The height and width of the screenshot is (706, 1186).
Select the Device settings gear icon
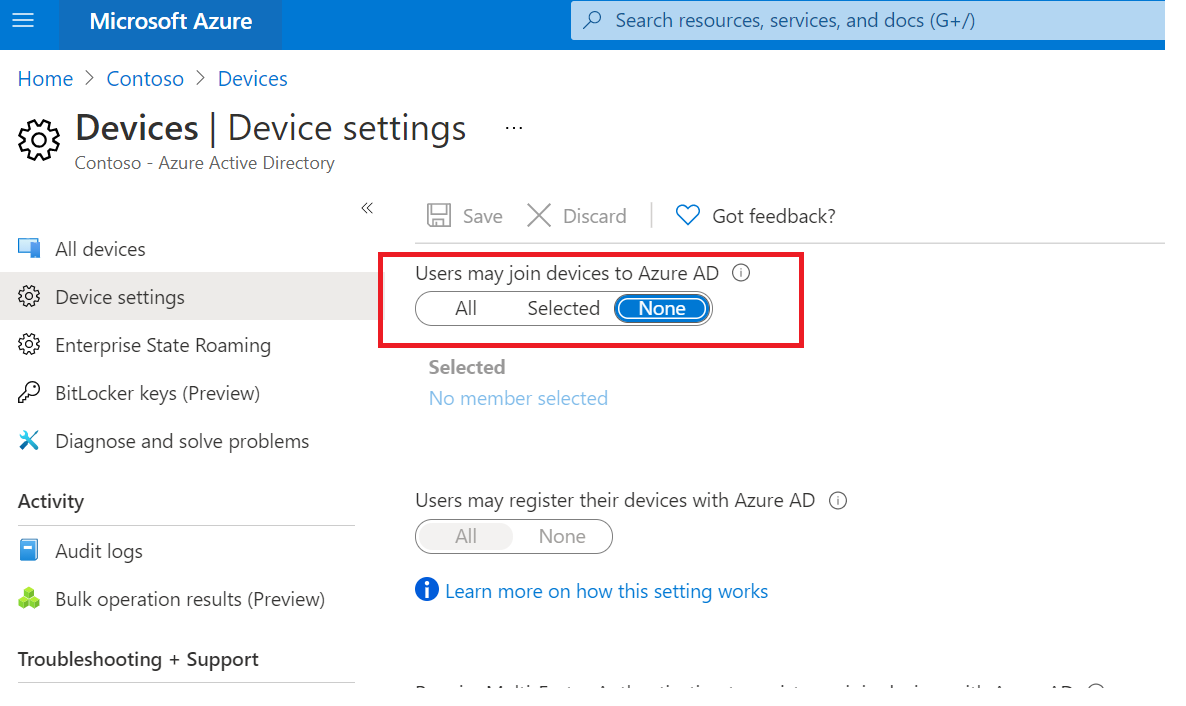(x=30, y=296)
